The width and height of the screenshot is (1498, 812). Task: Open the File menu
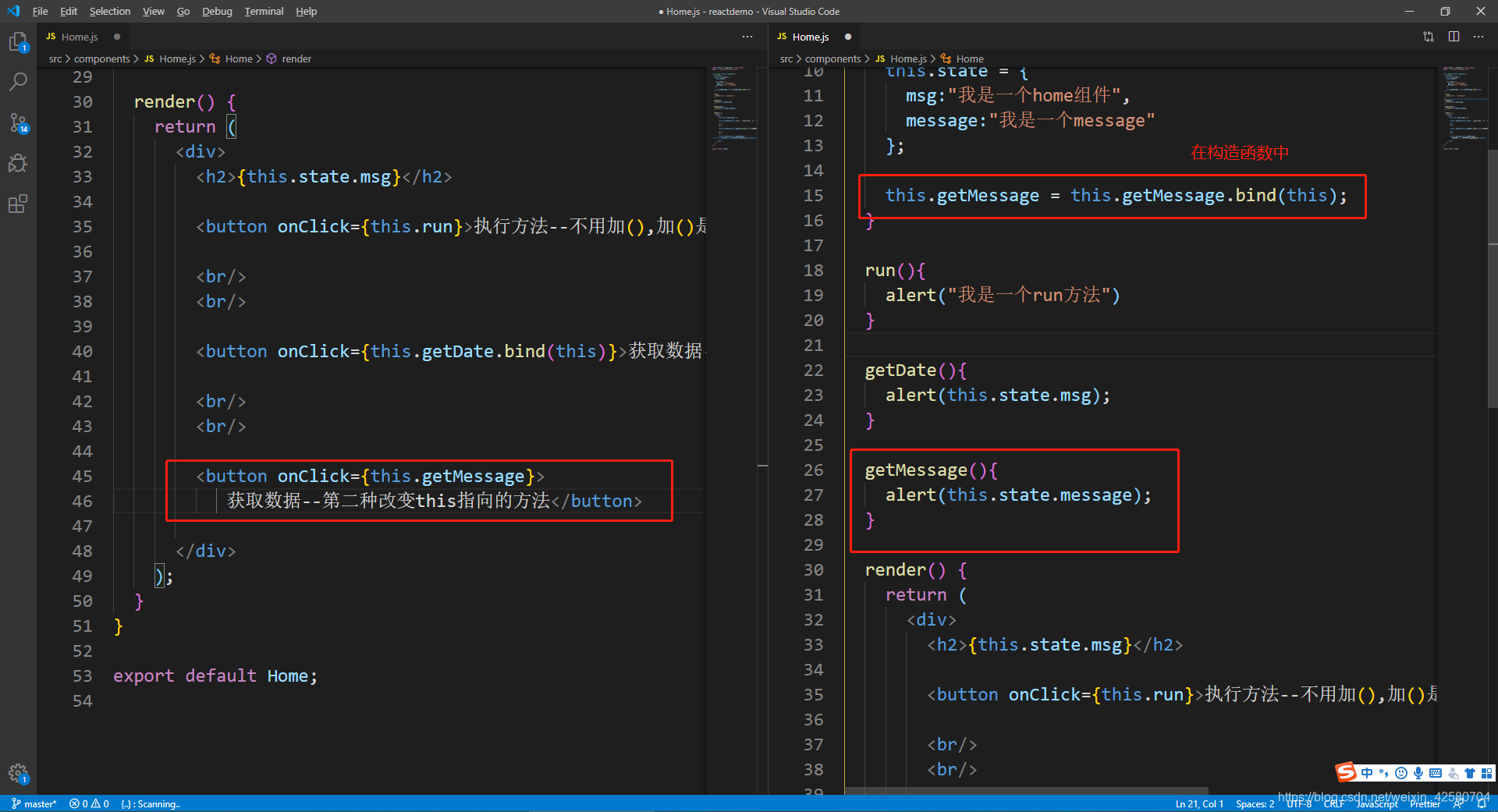(x=40, y=11)
